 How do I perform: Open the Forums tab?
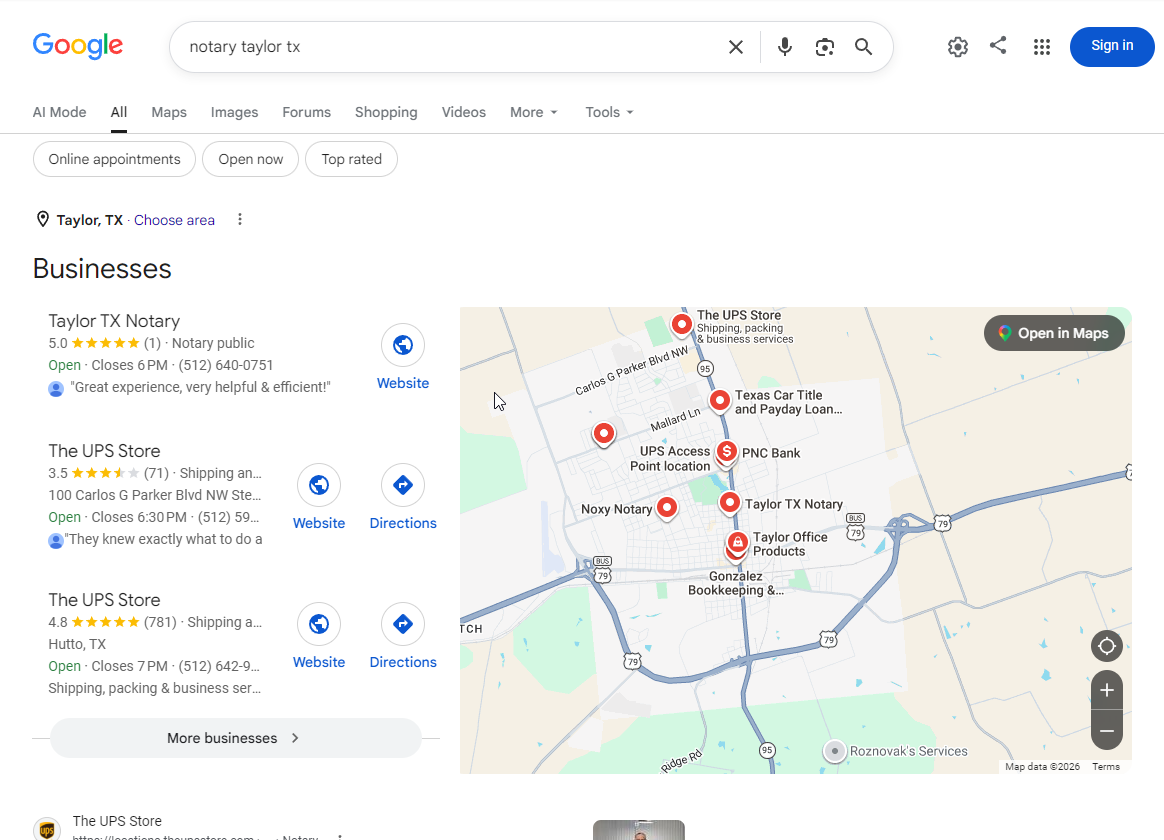pyautogui.click(x=307, y=112)
